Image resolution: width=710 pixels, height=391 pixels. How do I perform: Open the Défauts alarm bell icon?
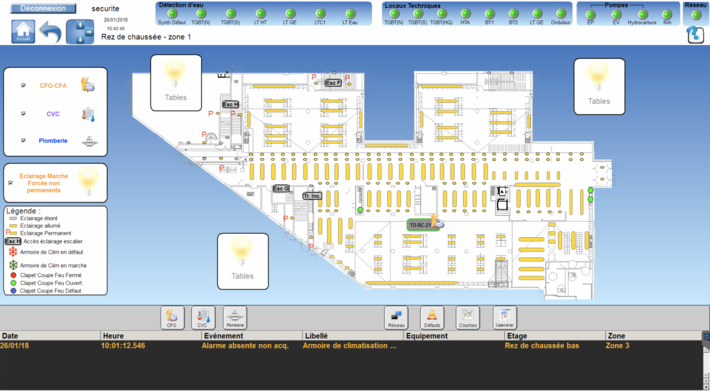432,317
